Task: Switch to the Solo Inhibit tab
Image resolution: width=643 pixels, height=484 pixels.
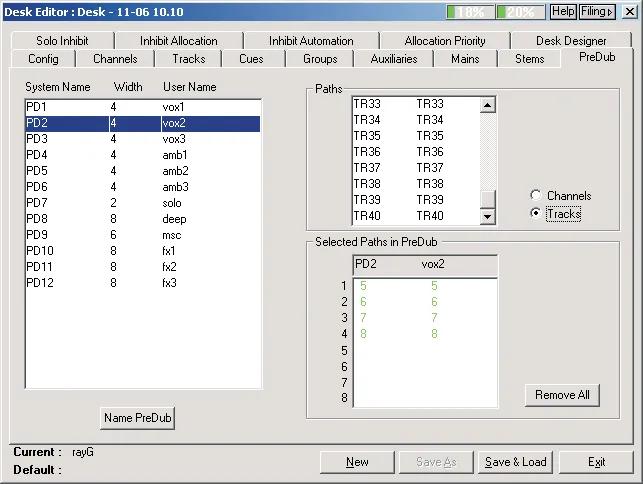Action: pyautogui.click(x=62, y=41)
